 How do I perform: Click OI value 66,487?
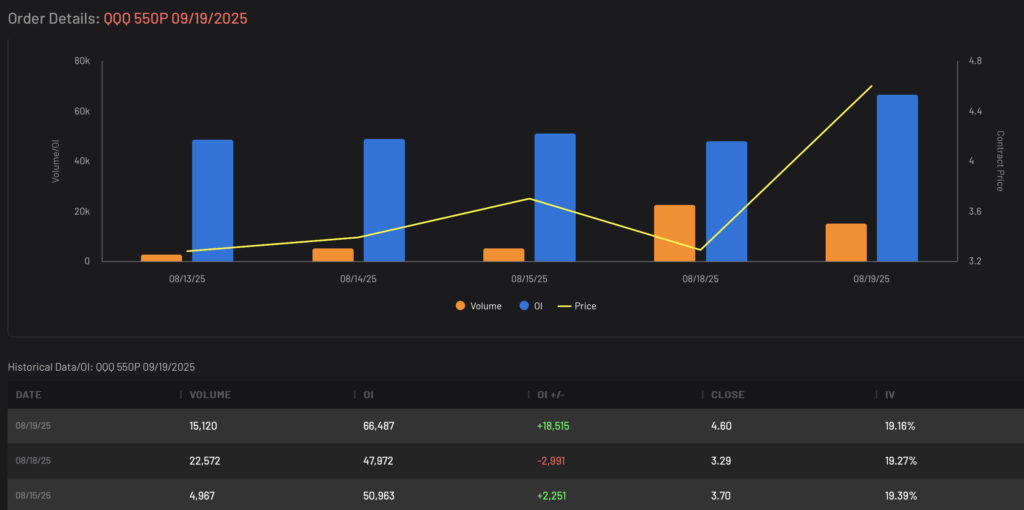point(379,426)
